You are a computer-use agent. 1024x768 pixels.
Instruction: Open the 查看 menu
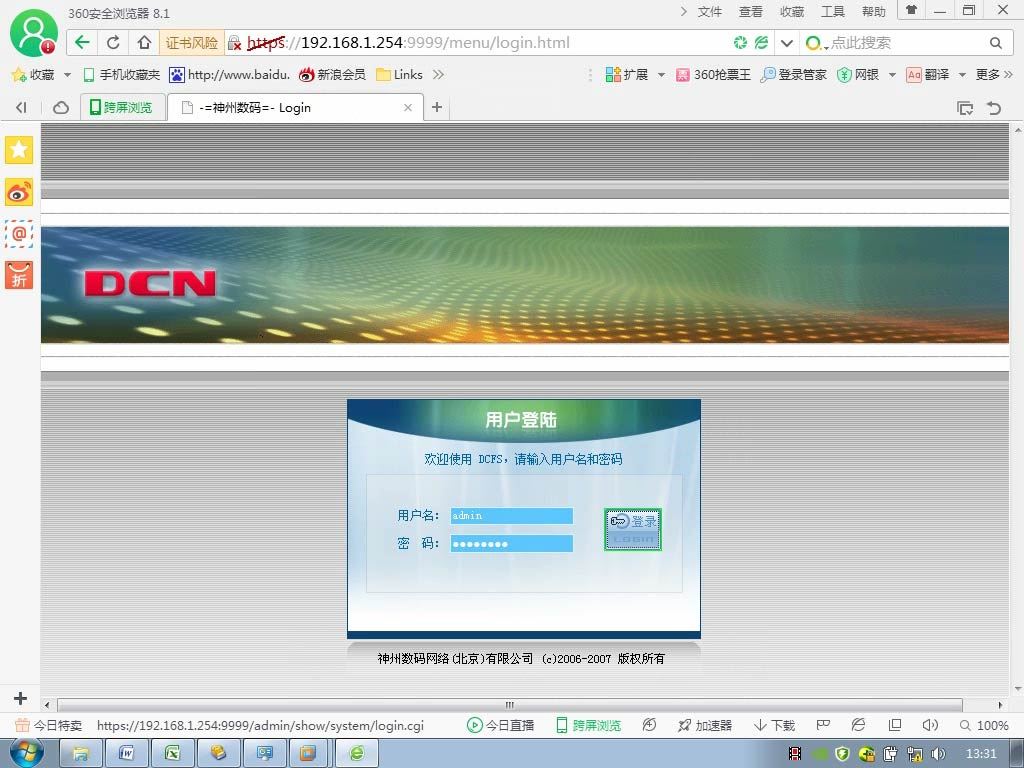tap(751, 12)
